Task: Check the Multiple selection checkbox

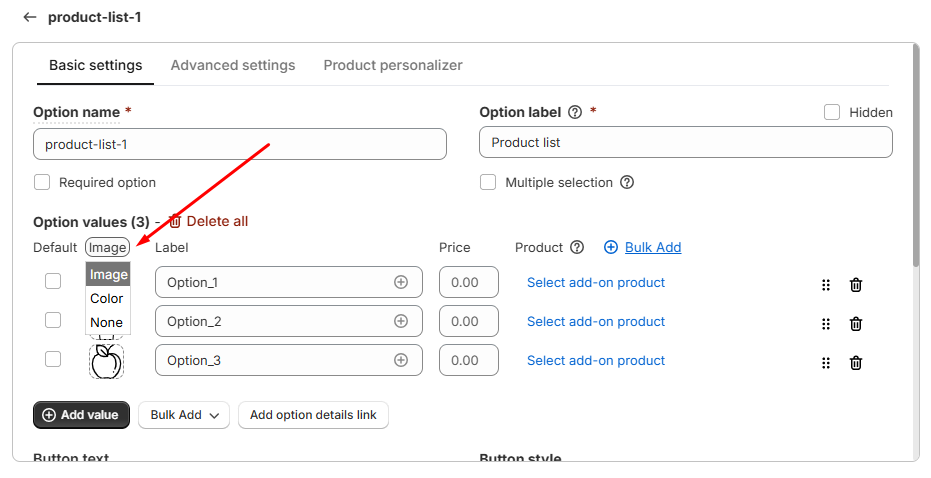Action: pos(488,182)
